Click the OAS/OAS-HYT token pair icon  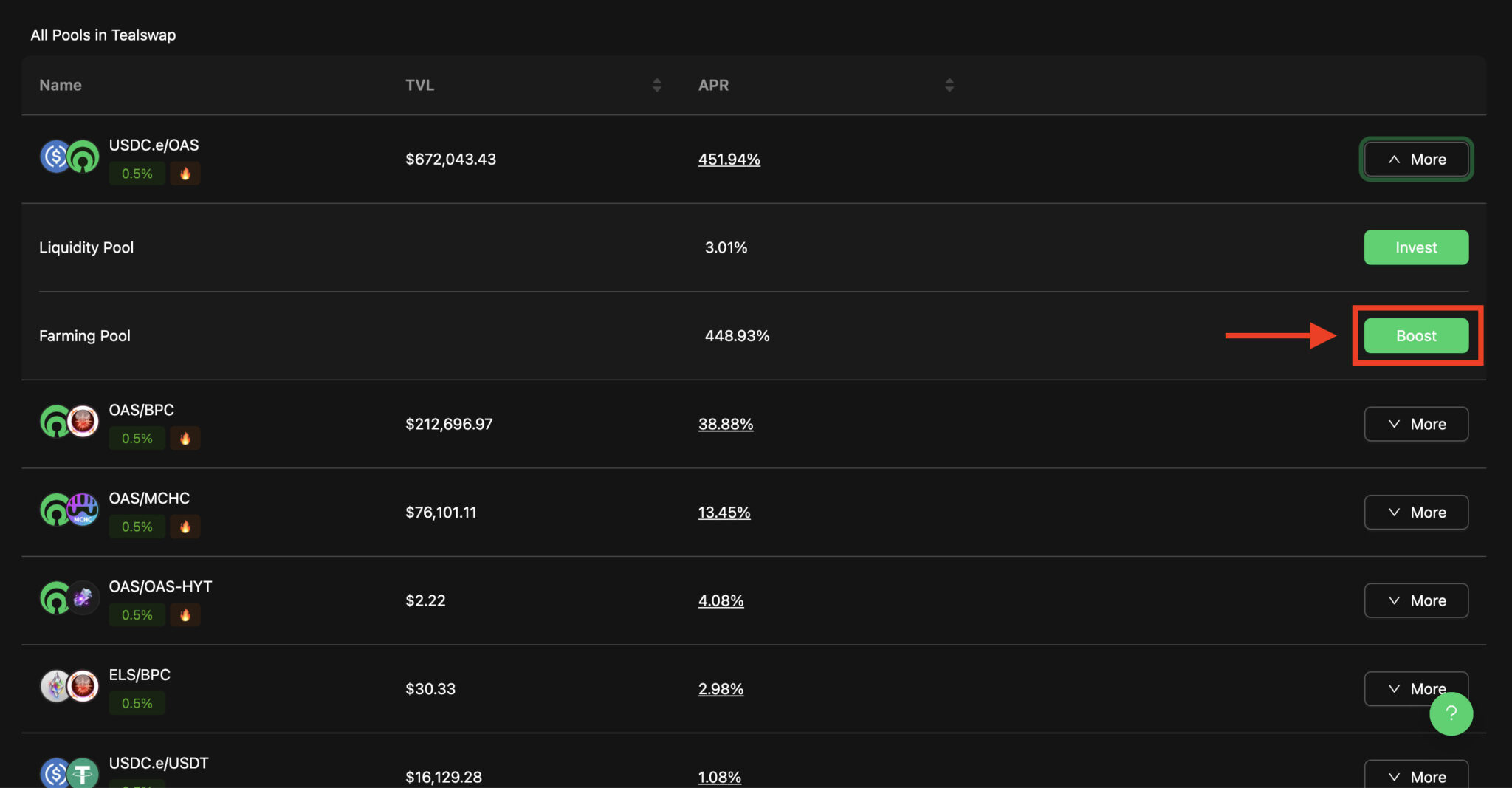tap(69, 598)
